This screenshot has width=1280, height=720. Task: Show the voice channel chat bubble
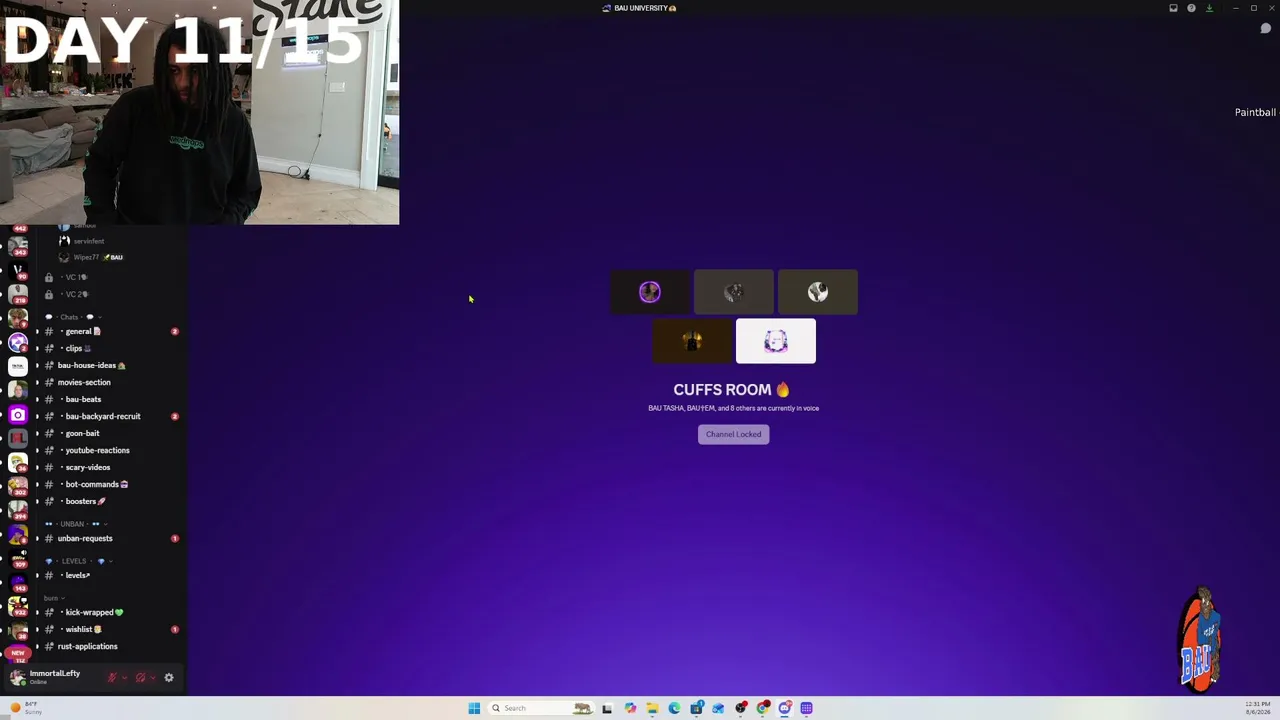pos(1265,28)
